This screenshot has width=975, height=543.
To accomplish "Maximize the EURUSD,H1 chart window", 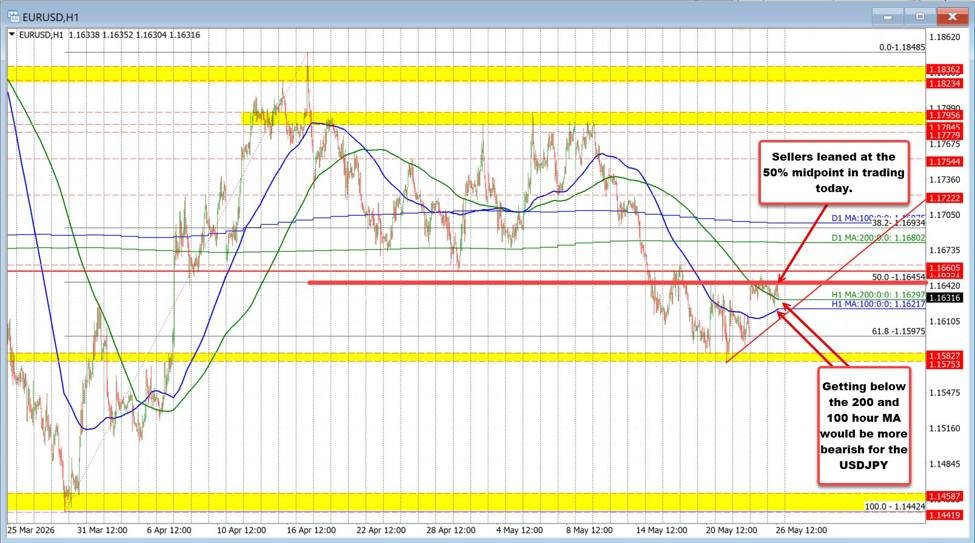I will tap(919, 16).
